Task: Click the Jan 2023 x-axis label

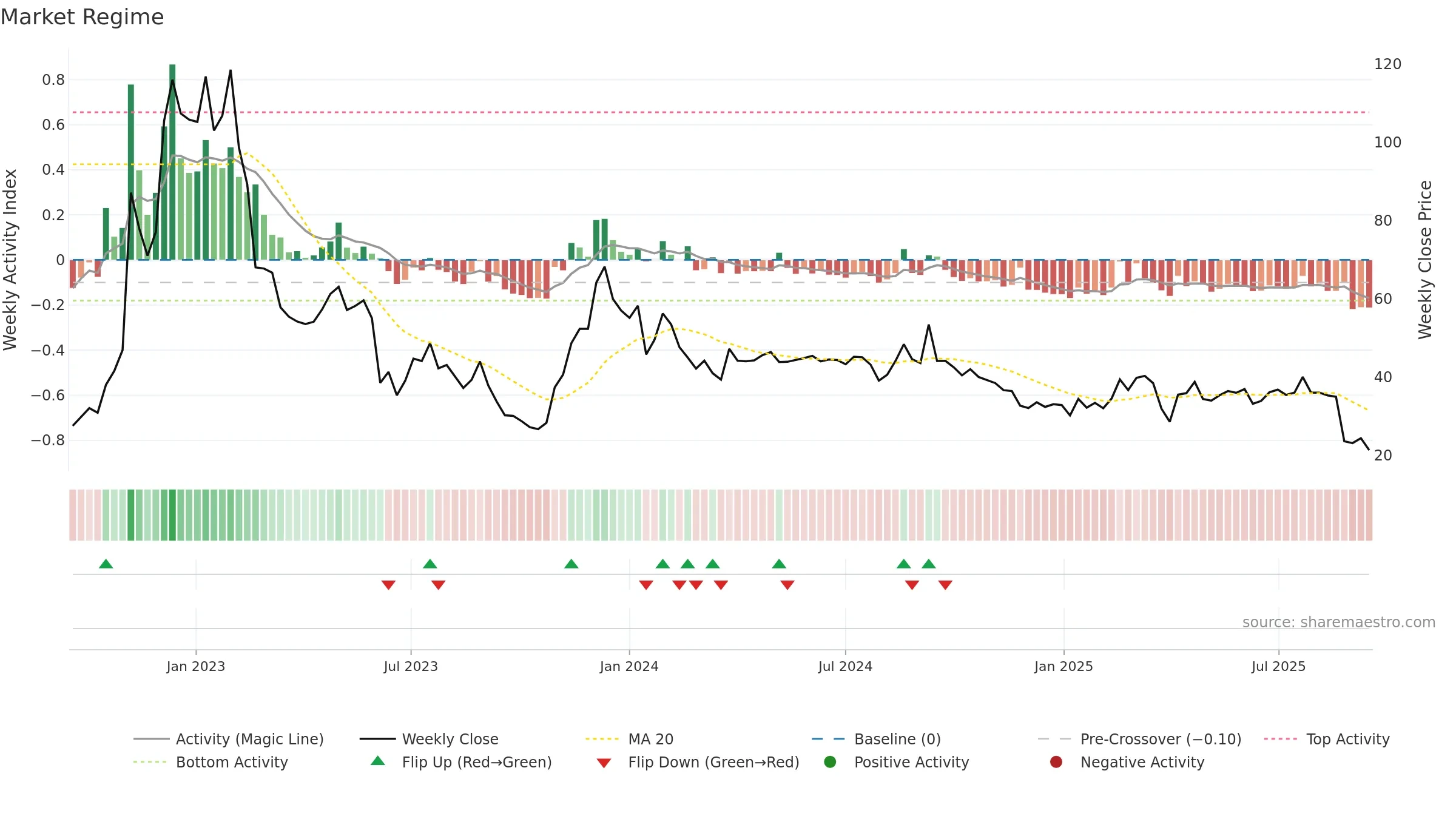Action: click(x=196, y=666)
